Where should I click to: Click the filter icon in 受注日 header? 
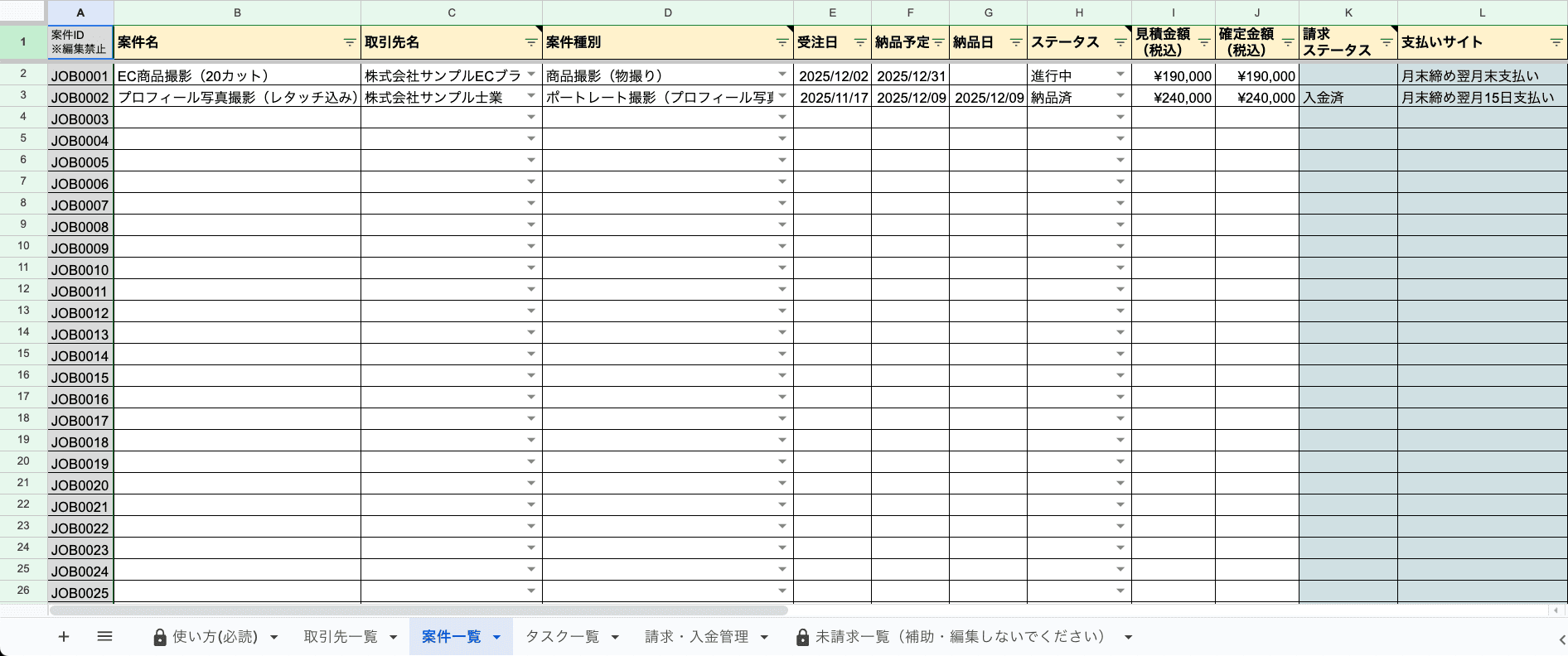pyautogui.click(x=859, y=43)
